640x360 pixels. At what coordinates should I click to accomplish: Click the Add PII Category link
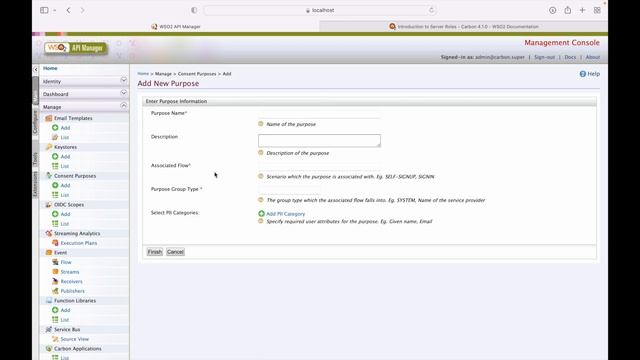[286, 214]
